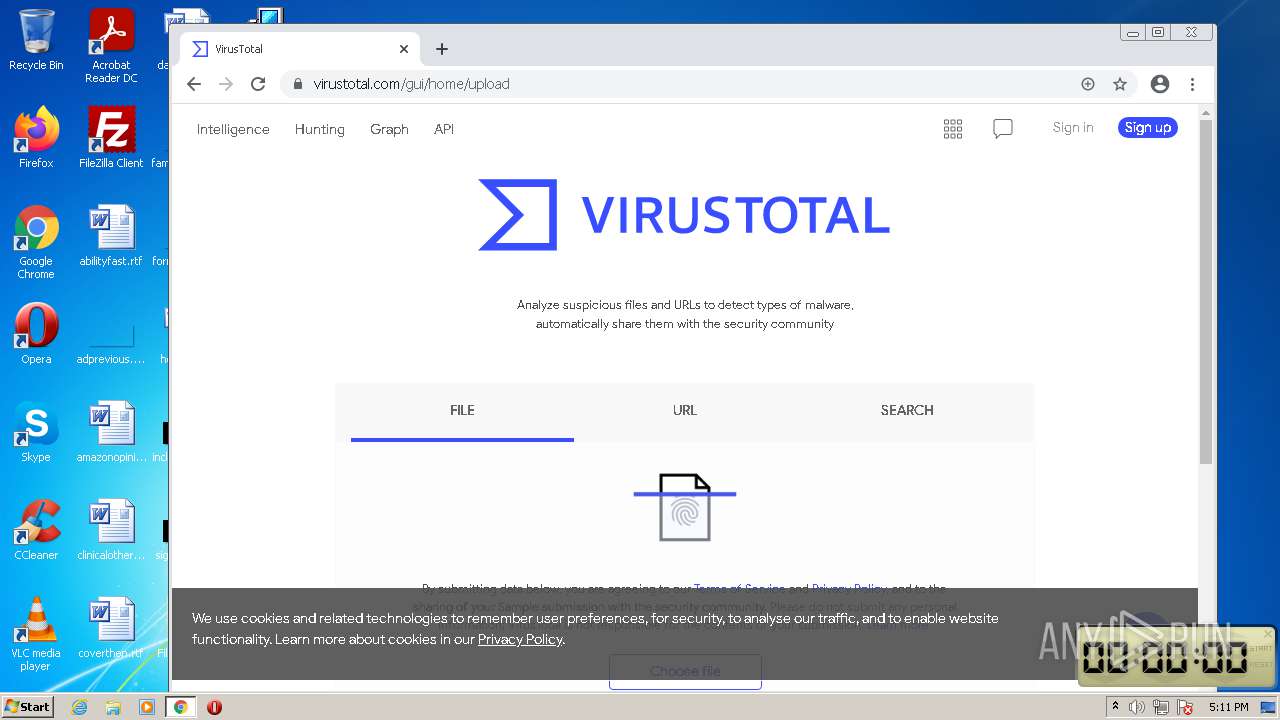Show hidden system tray icons
Viewport: 1280px width, 720px height.
[1115, 707]
